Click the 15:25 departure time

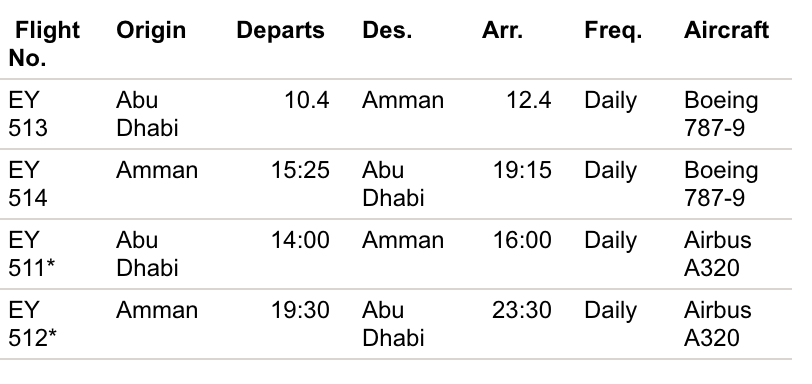pyautogui.click(x=300, y=170)
